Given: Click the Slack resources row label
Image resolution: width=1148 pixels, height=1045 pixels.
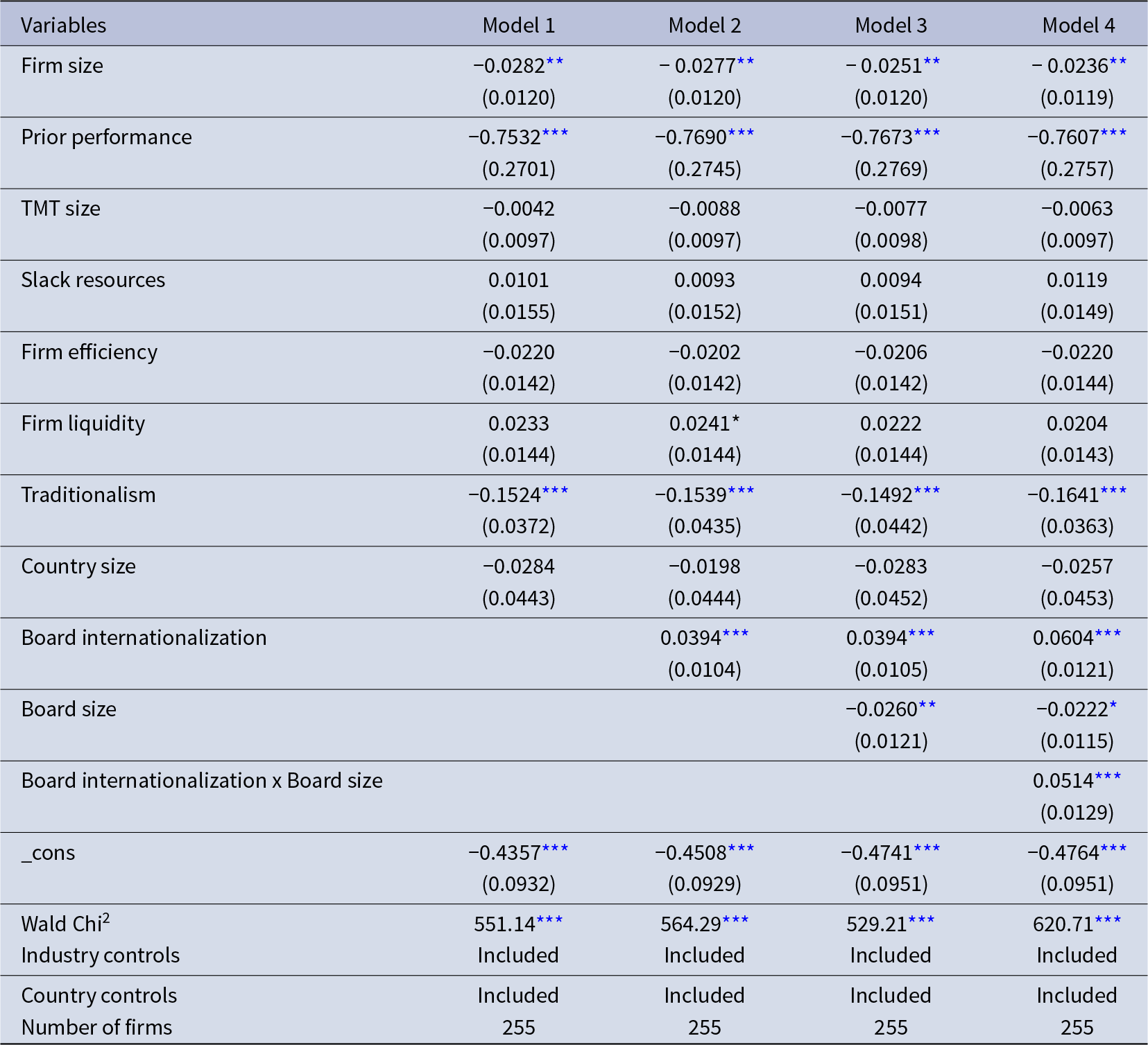Looking at the screenshot, I should point(93,280).
